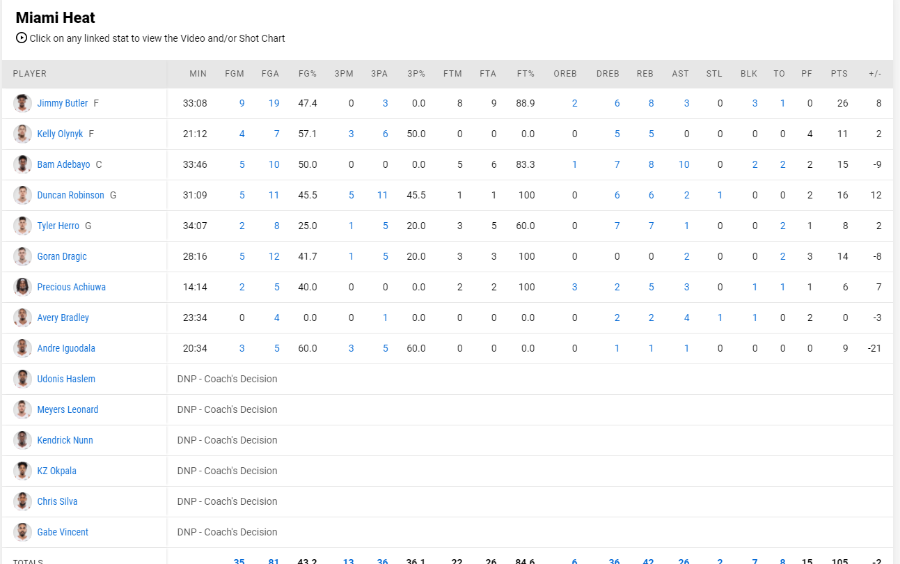Open Tyler Herro's player link

coord(58,225)
